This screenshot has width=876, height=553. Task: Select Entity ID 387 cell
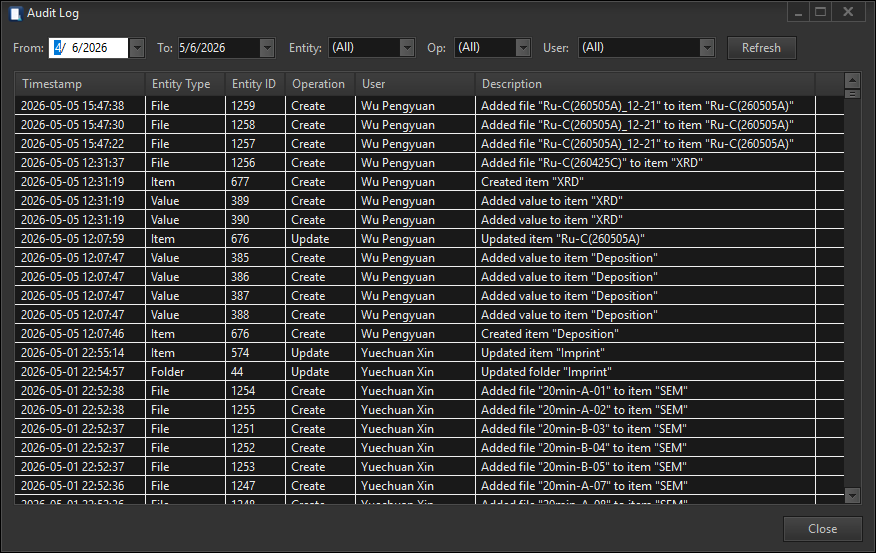pos(255,295)
